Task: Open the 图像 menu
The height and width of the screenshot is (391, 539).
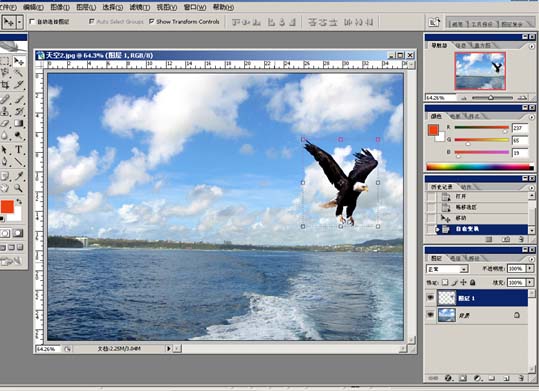Action: click(60, 7)
